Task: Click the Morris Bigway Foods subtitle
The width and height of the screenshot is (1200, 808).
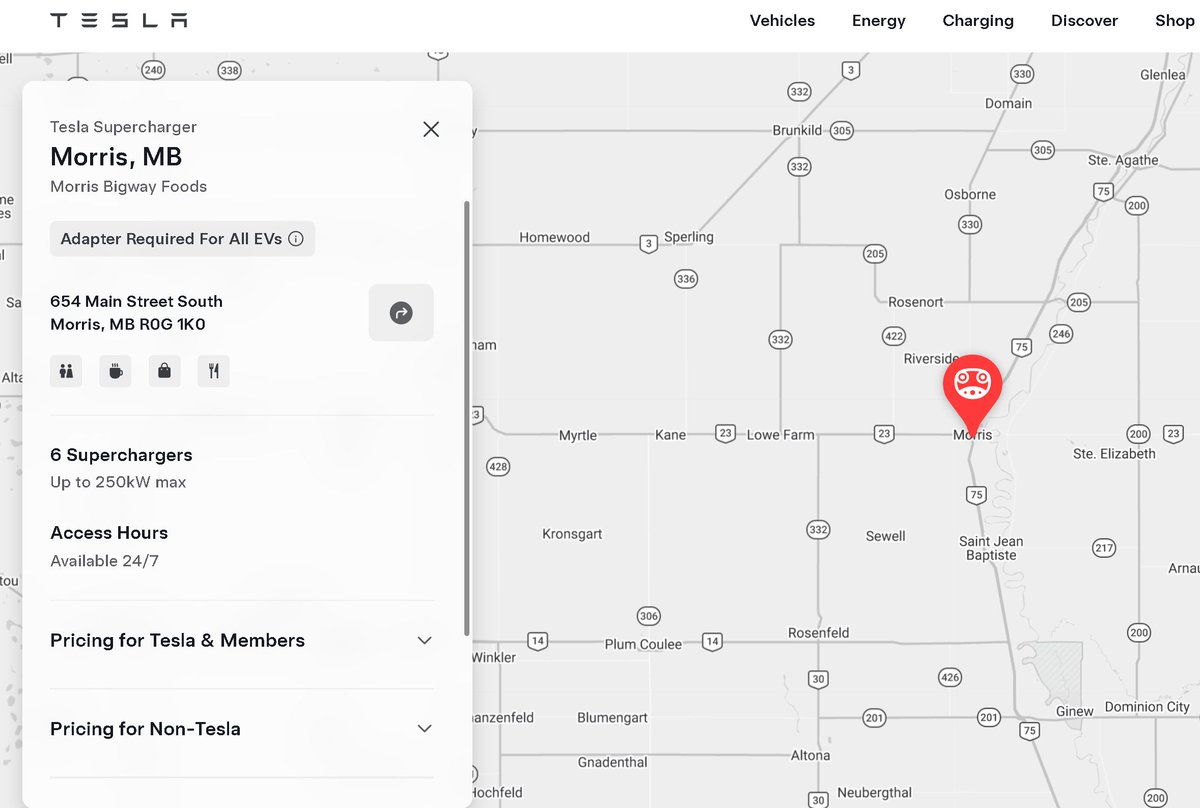Action: [x=128, y=186]
